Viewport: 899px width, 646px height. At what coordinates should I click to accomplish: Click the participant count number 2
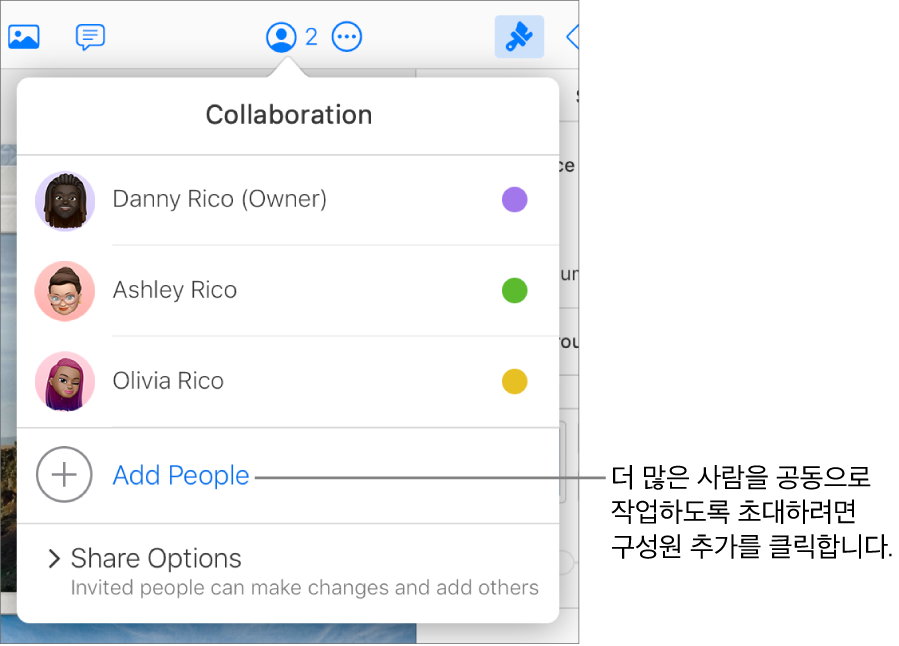coord(311,37)
